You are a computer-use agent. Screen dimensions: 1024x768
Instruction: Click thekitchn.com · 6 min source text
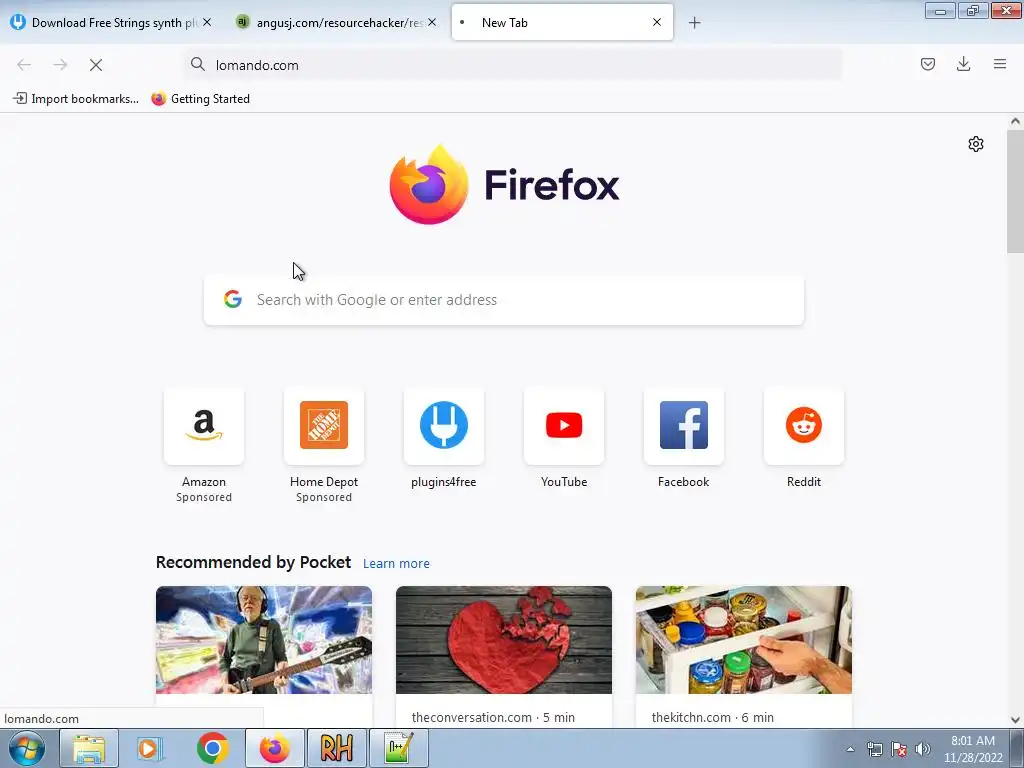tap(712, 717)
